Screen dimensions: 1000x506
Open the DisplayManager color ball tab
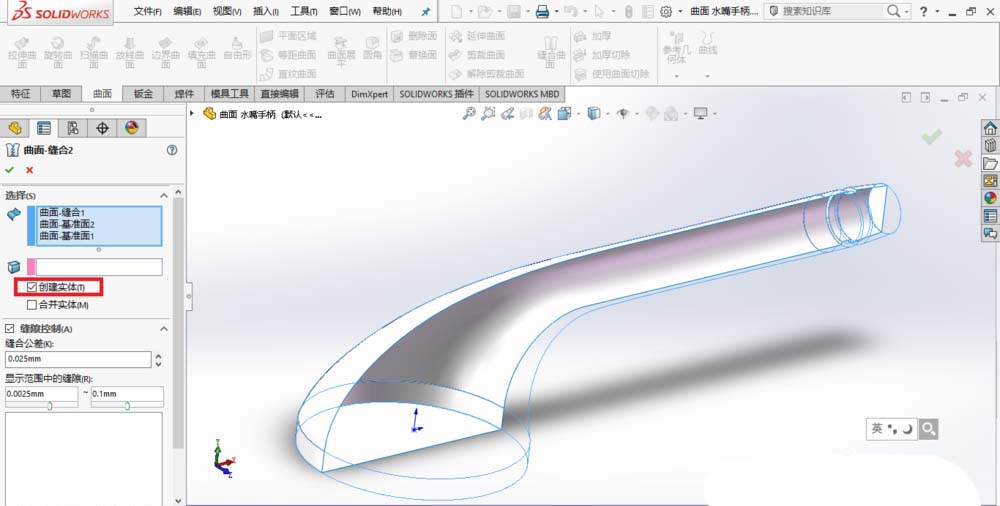131,128
